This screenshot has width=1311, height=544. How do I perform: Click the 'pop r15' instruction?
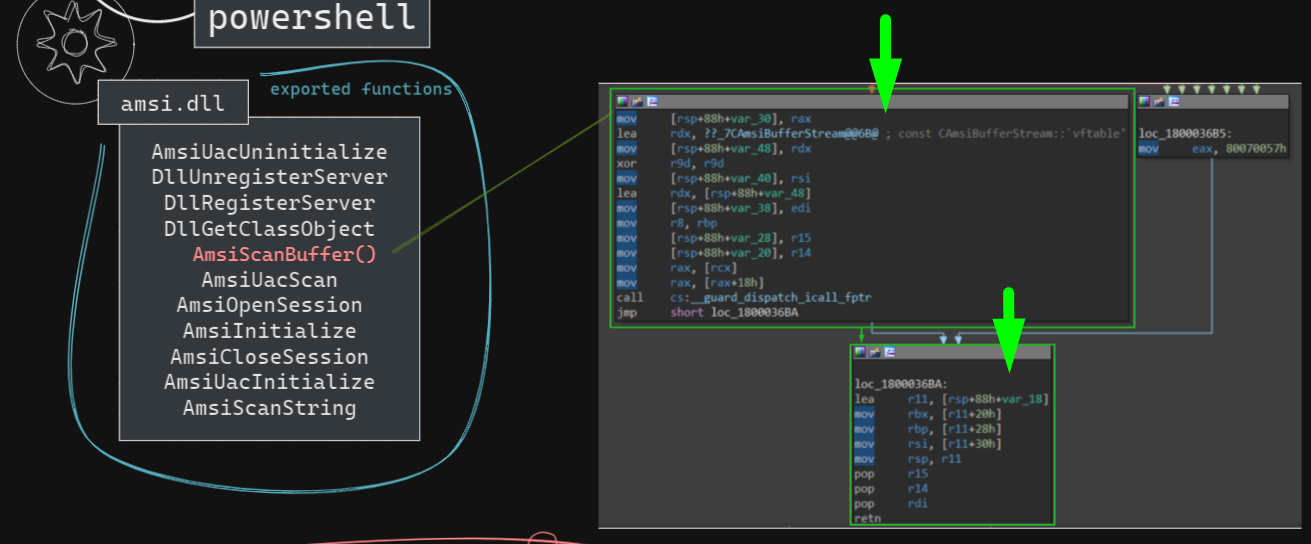[892, 474]
